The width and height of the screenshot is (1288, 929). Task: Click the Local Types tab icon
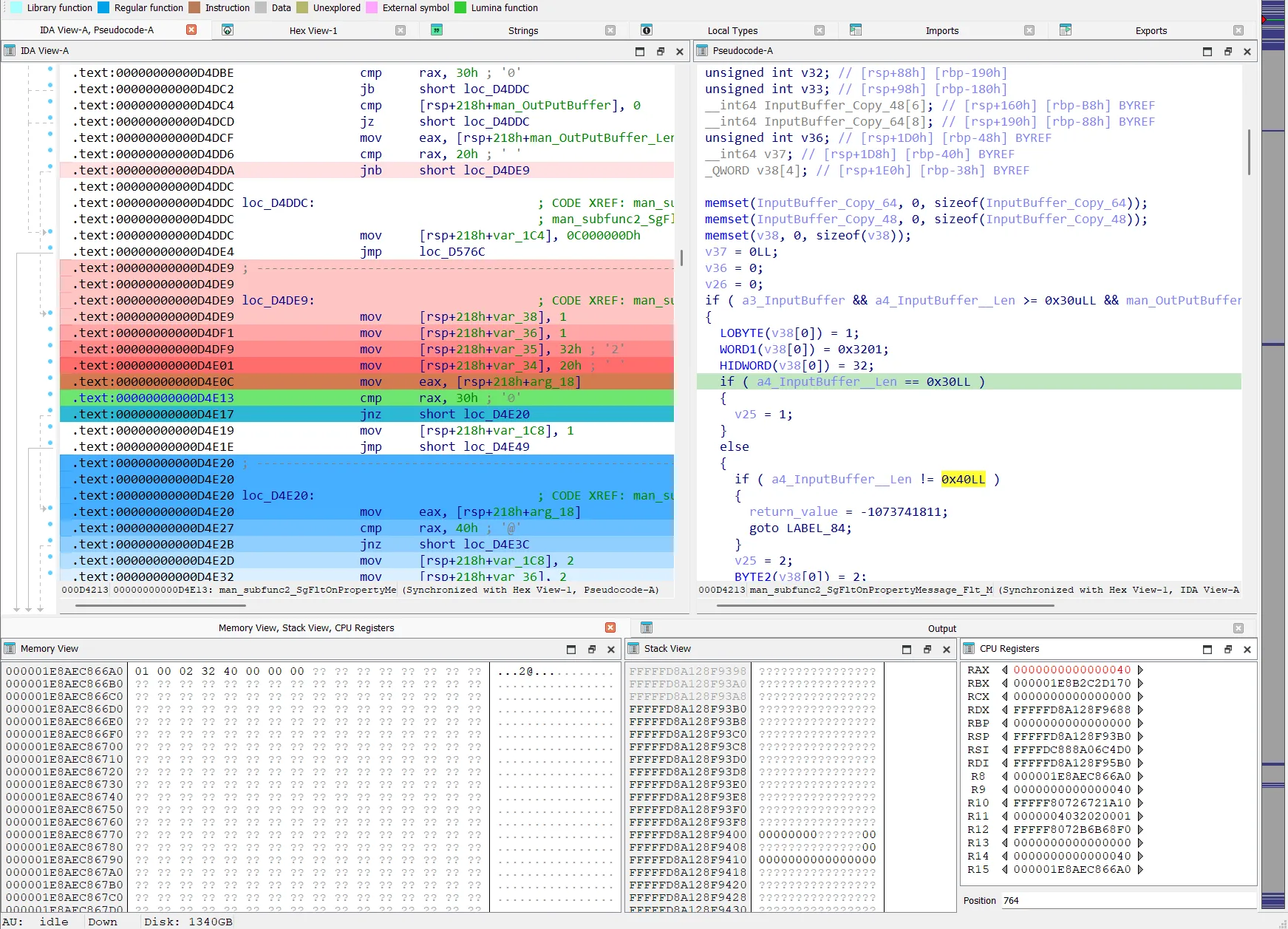647,30
